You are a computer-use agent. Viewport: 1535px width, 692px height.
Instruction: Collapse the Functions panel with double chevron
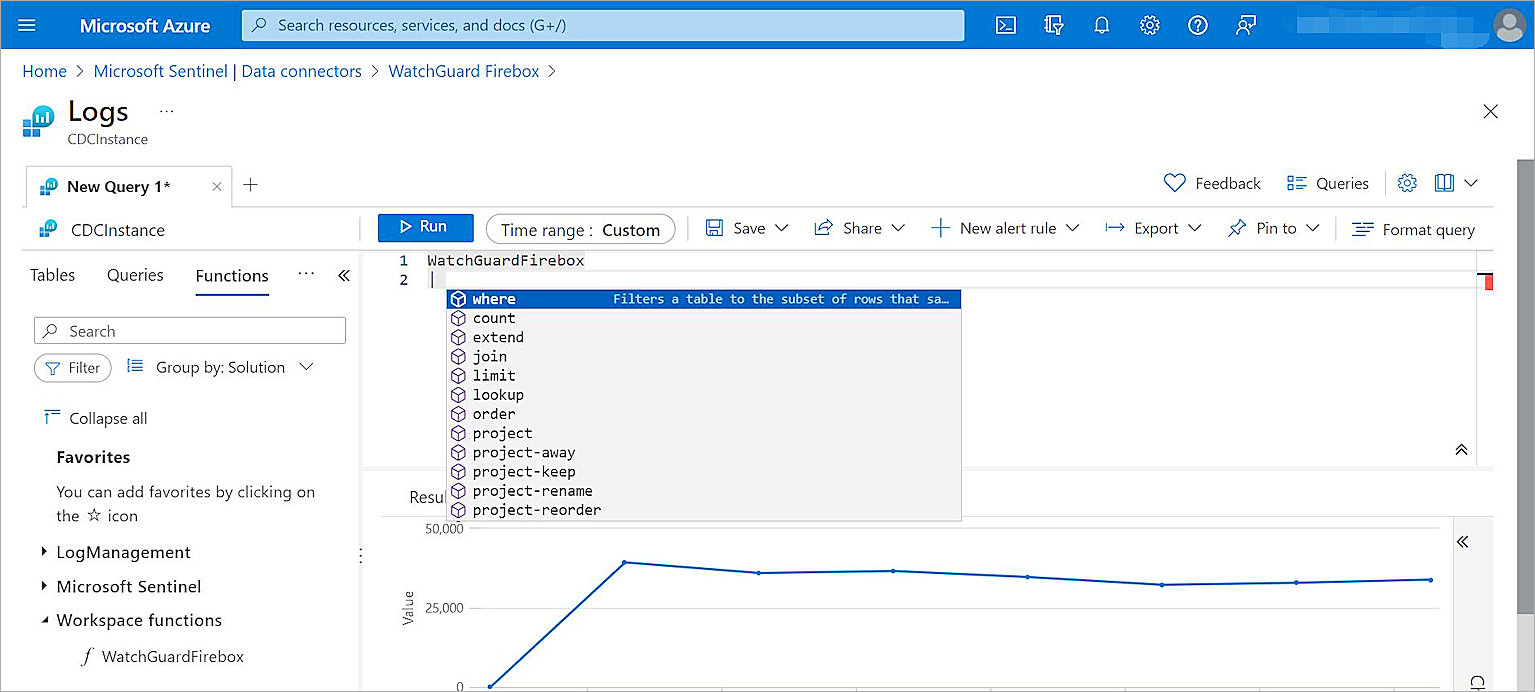click(344, 275)
